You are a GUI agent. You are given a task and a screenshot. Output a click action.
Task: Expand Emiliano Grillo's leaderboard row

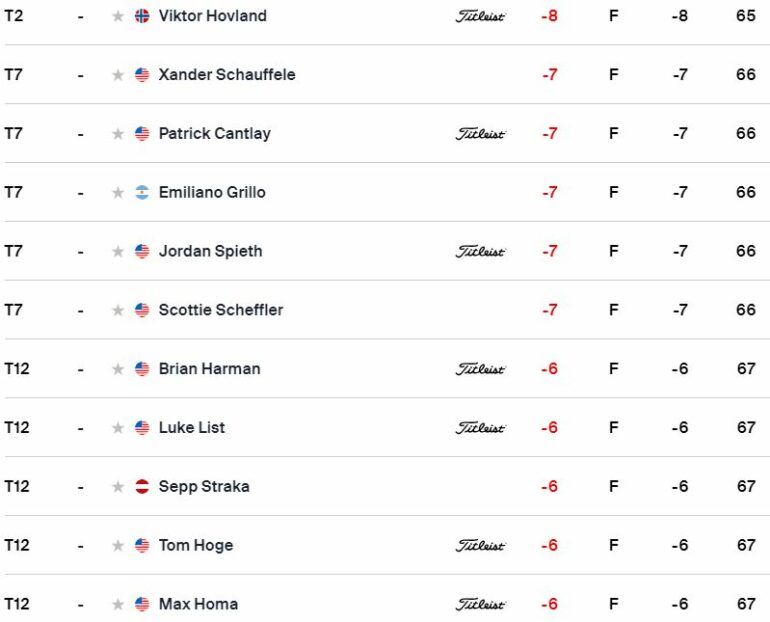point(385,192)
